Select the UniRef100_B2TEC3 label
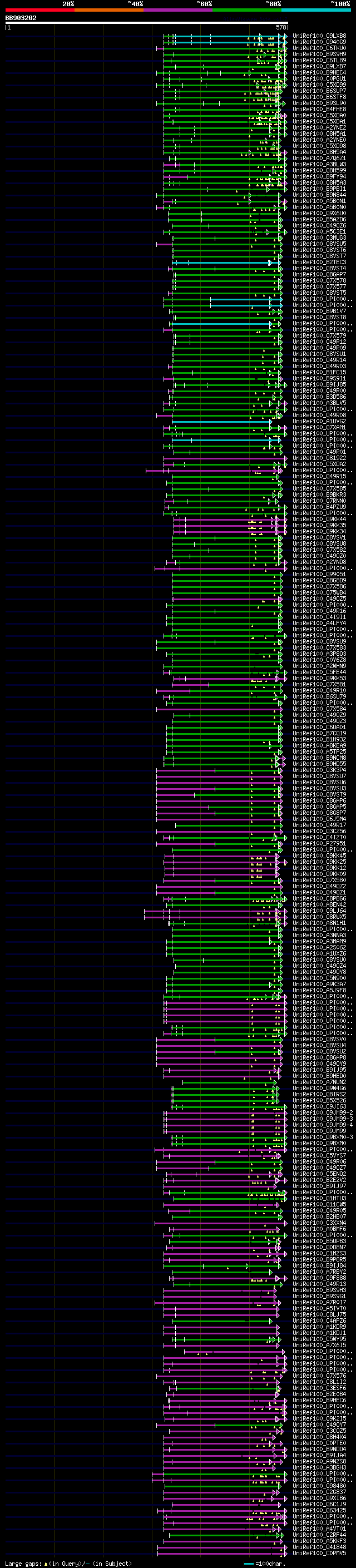Screen dimensions: 356x1568 (319, 263)
